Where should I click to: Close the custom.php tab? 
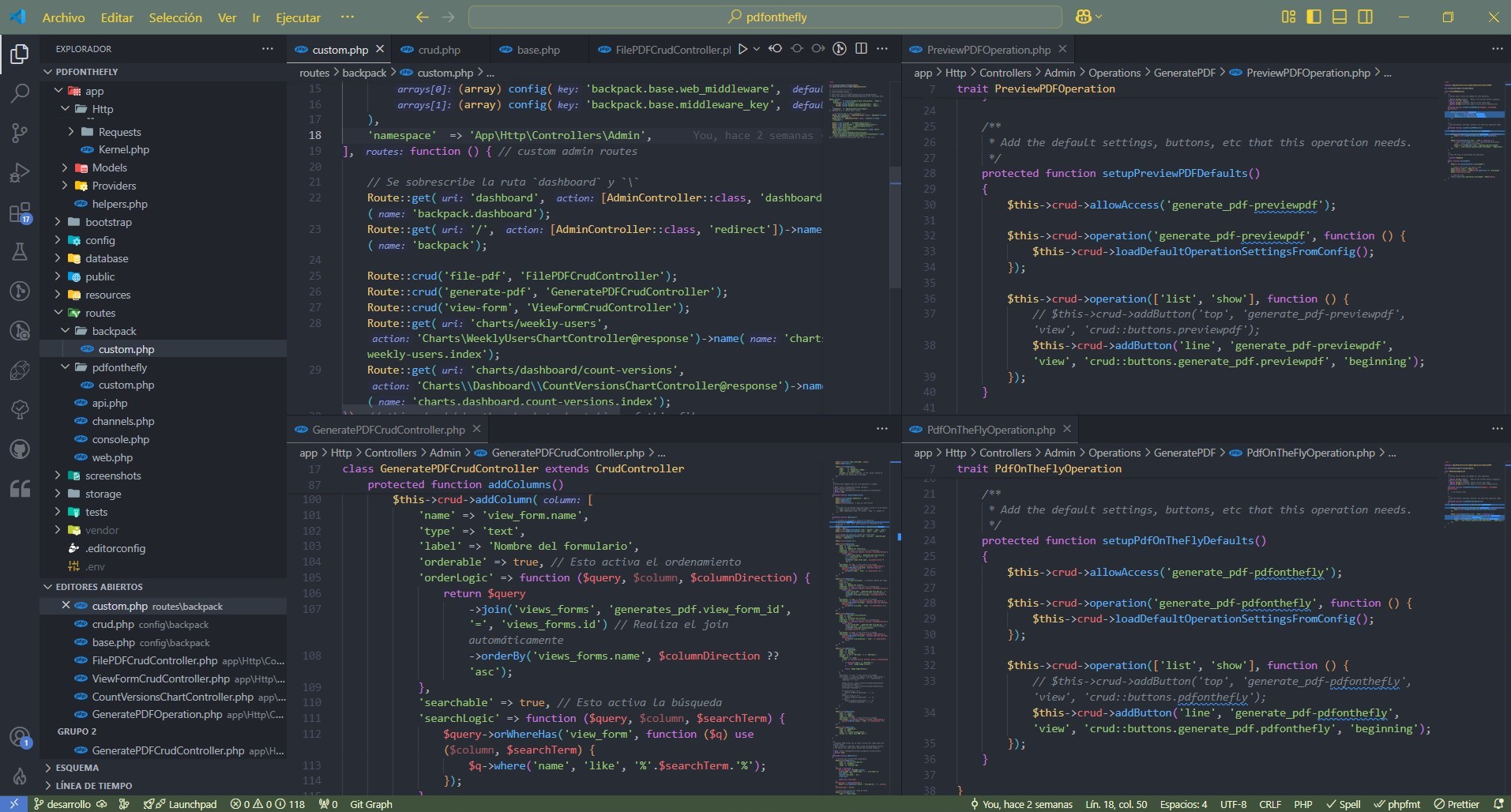click(x=380, y=49)
